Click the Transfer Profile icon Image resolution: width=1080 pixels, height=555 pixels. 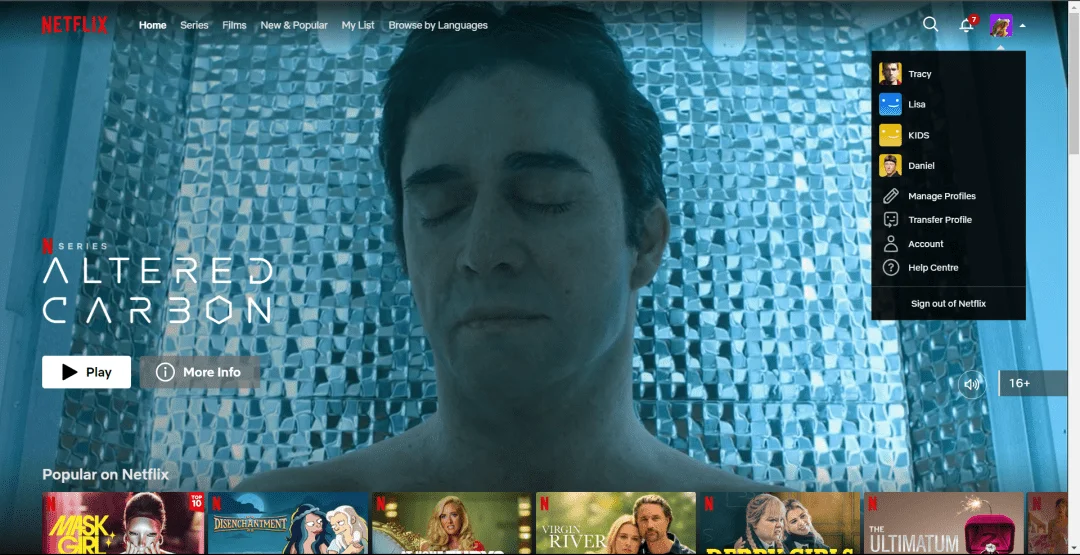coord(891,220)
